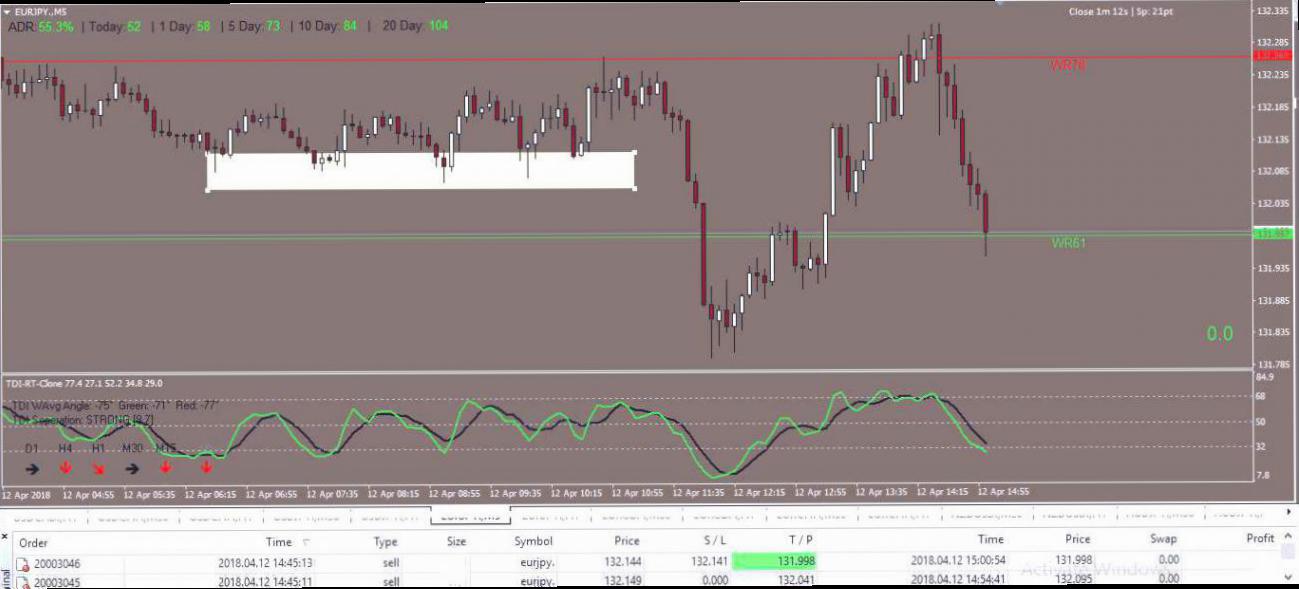Toggle the sort arrow in the open Time column
The height and width of the screenshot is (589, 1299).
coord(306,541)
